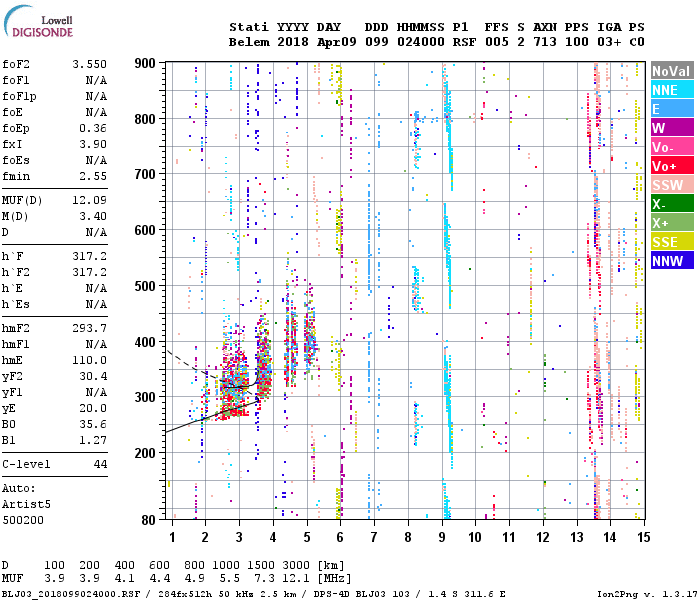Click the 300 km height axis label
The width and height of the screenshot is (700, 600).
[x=145, y=397]
